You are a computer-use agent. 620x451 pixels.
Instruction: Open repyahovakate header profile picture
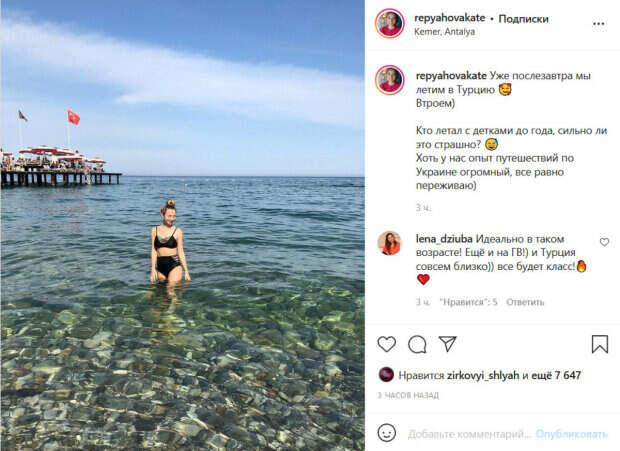(389, 23)
